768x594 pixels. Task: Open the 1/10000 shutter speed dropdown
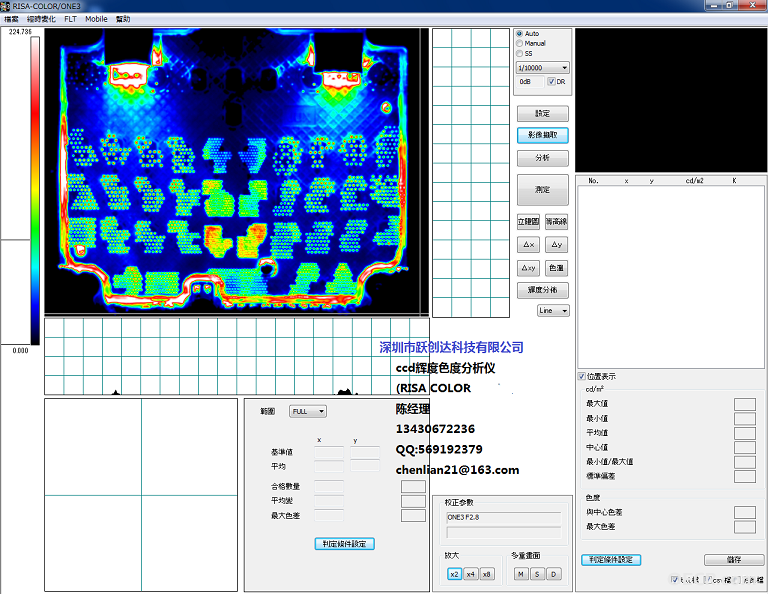[x=543, y=68]
